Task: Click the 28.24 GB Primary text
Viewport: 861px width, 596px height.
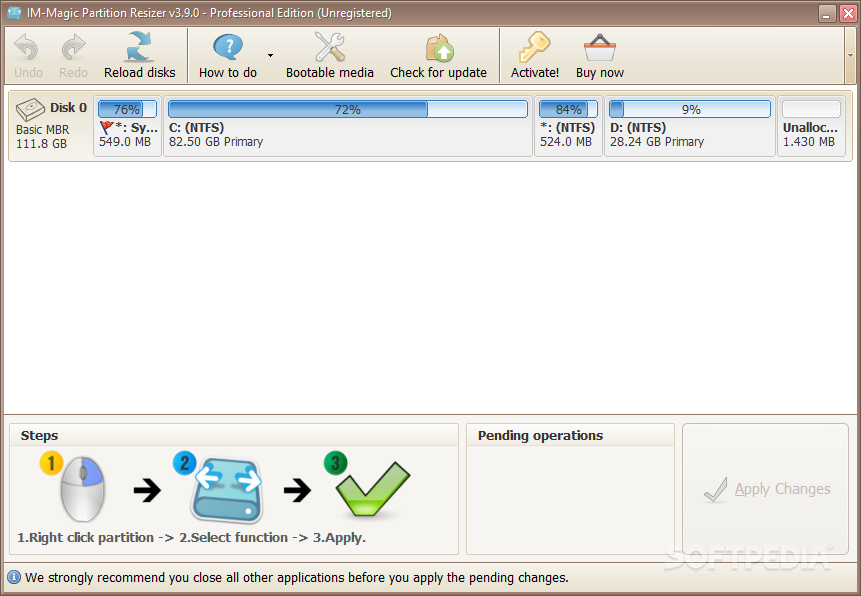Action: [x=657, y=142]
